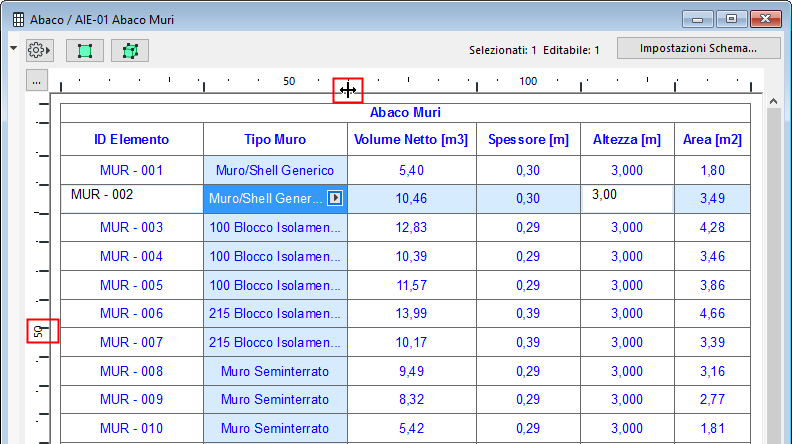Click volume value 5,42
This screenshot has width=792, height=444.
tap(412, 428)
